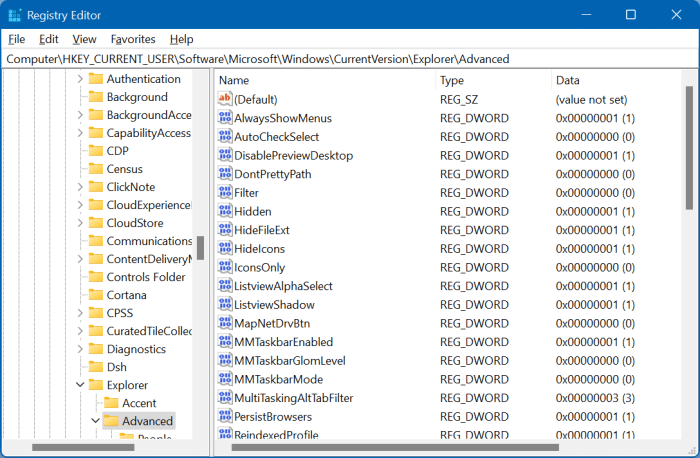Click the Hidden value icon

click(x=225, y=211)
